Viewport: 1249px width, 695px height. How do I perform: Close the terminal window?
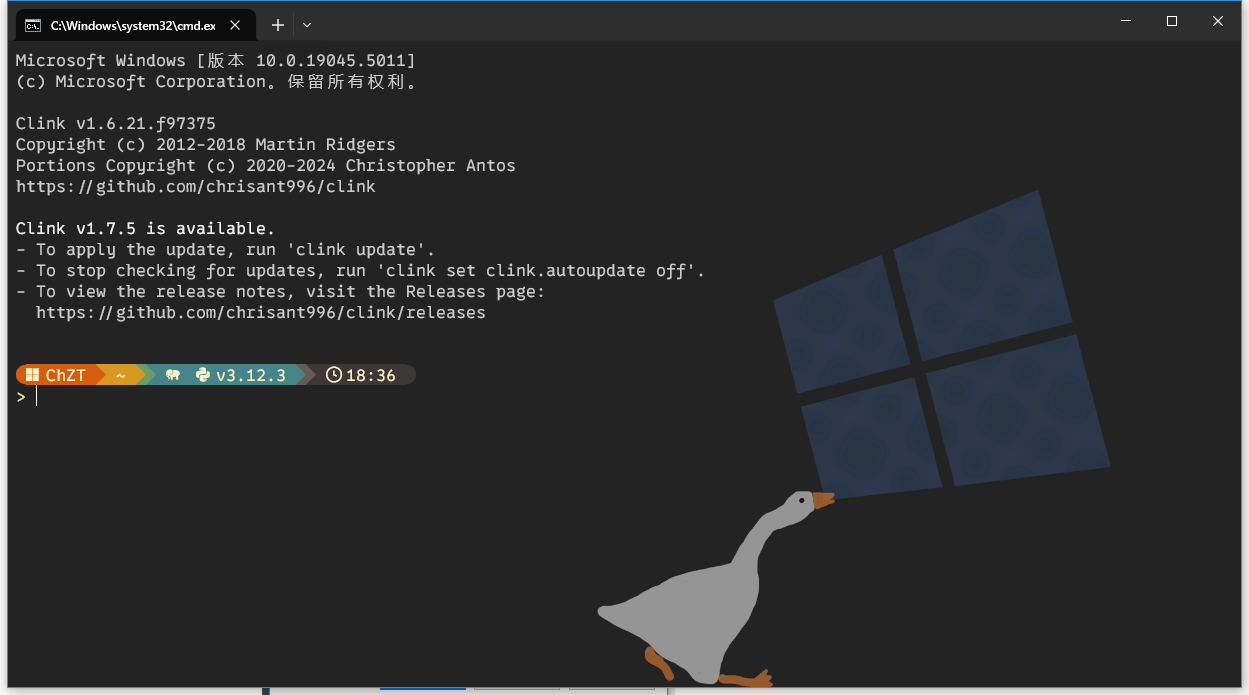1218,21
